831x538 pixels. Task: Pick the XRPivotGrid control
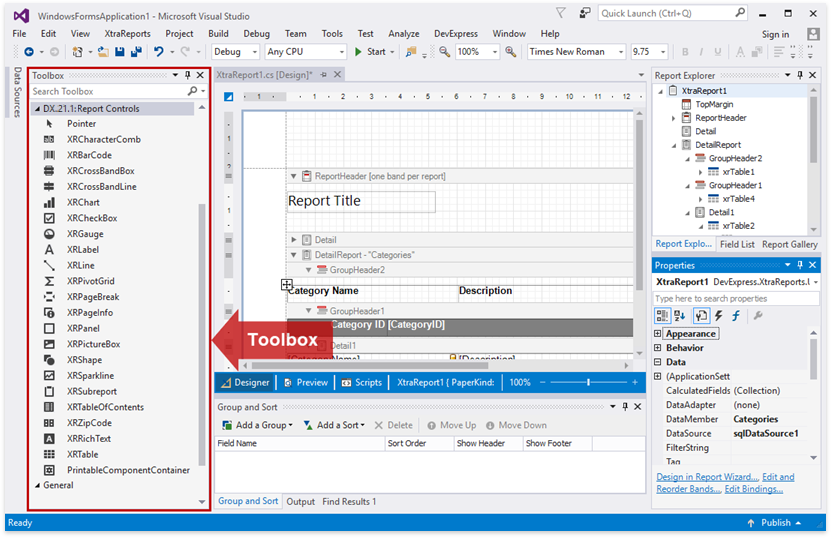coord(90,281)
